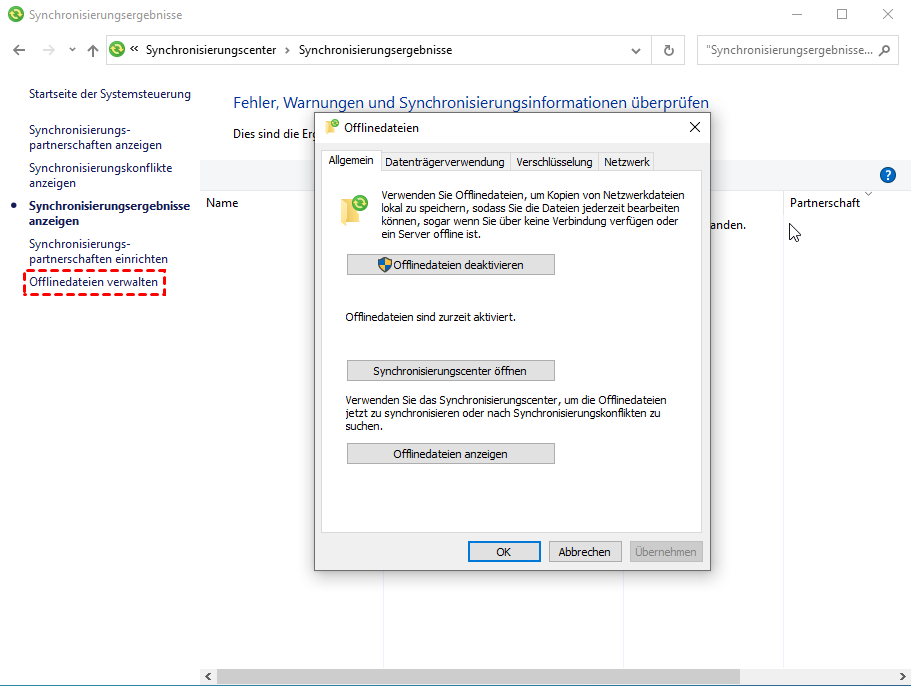Screen dimensions: 911x686
Task: Go back with the back arrow
Action: point(19,51)
